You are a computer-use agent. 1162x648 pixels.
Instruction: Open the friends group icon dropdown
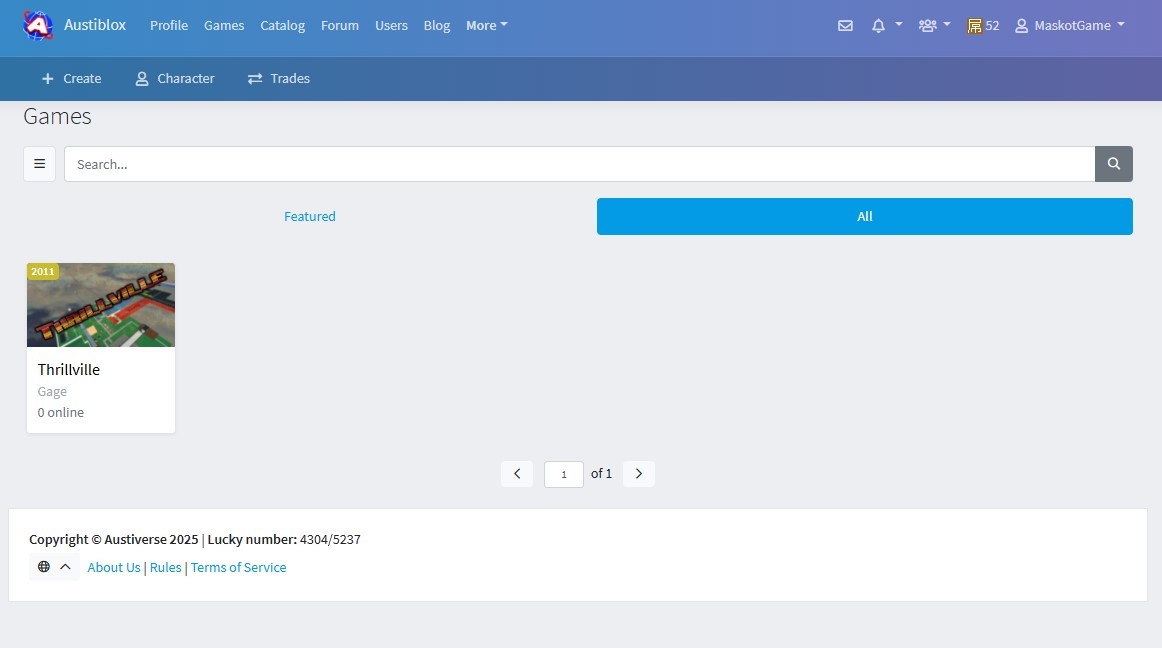pos(934,25)
